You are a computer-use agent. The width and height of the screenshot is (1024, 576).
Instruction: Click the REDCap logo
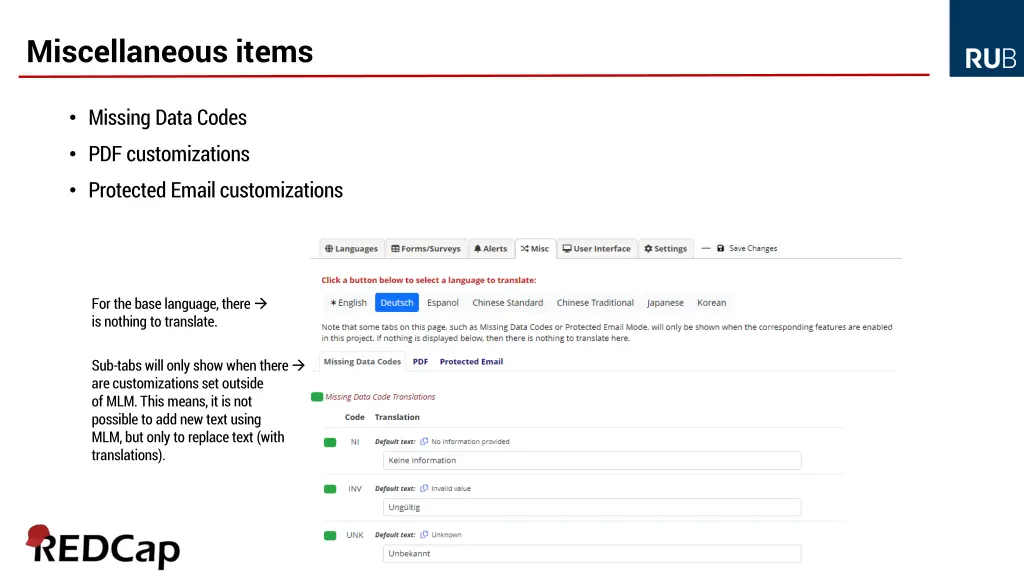click(102, 546)
